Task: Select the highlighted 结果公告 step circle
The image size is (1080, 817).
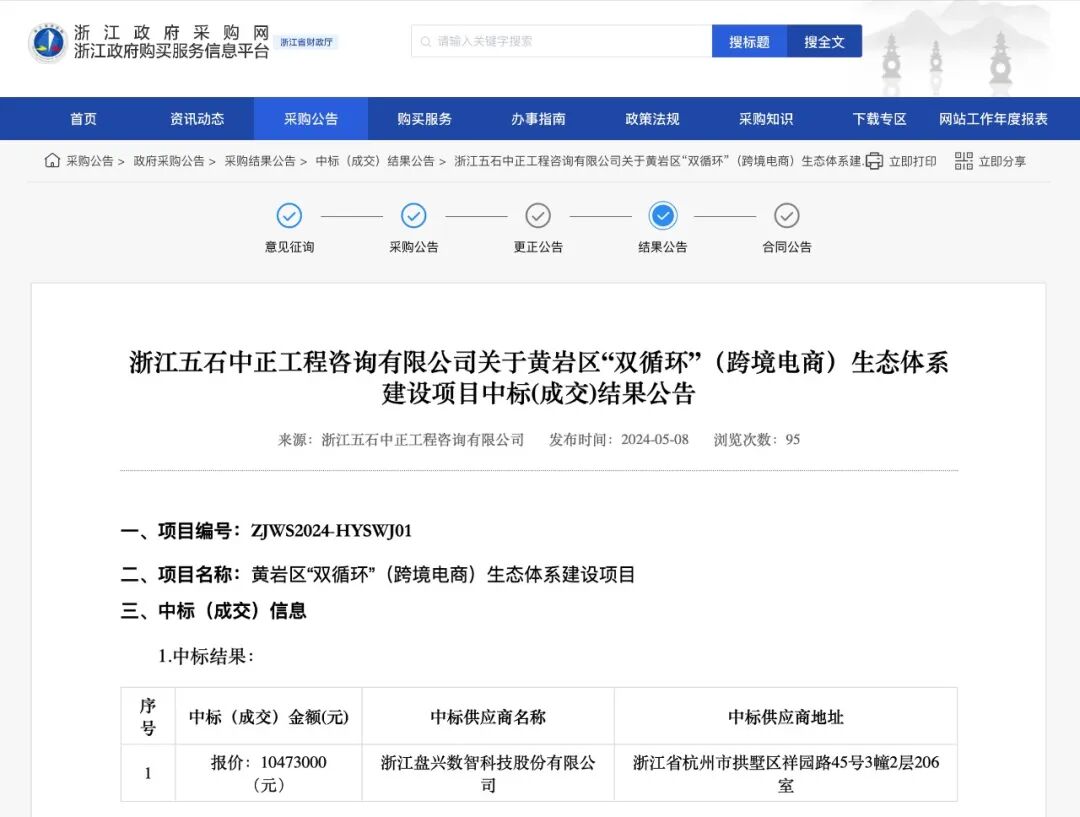Action: [663, 216]
